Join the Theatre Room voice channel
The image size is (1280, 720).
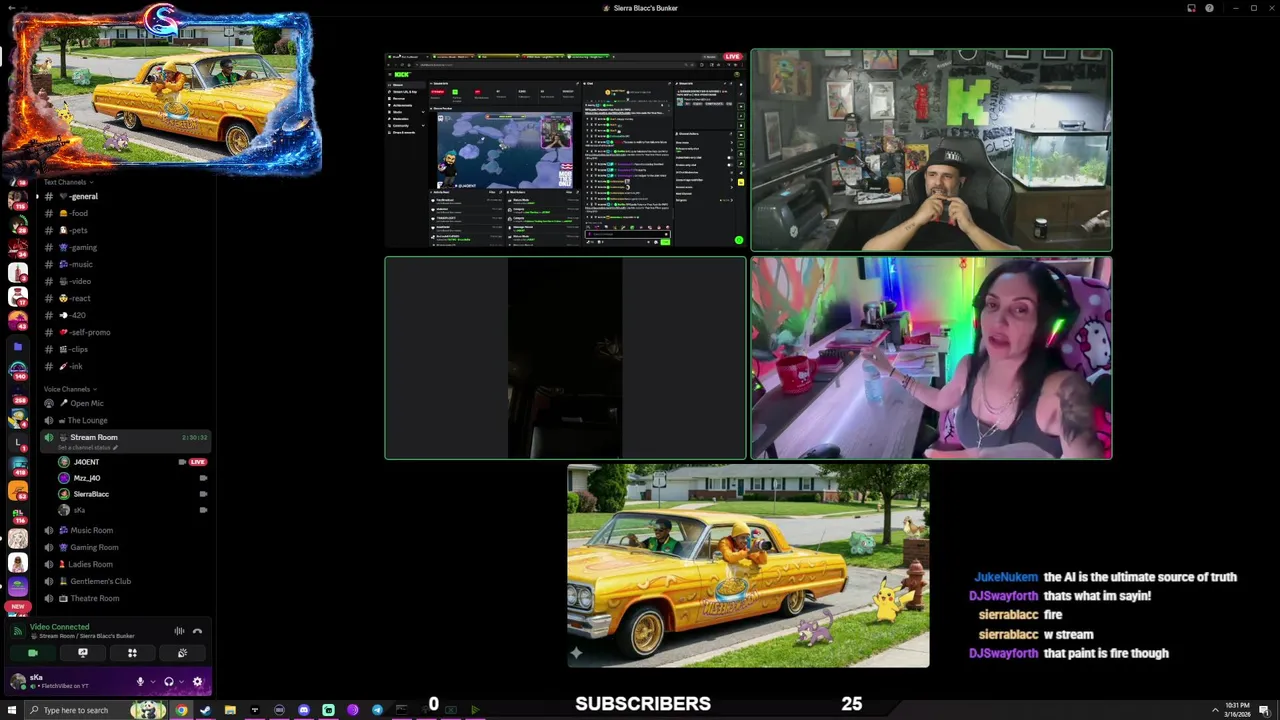pos(125,598)
